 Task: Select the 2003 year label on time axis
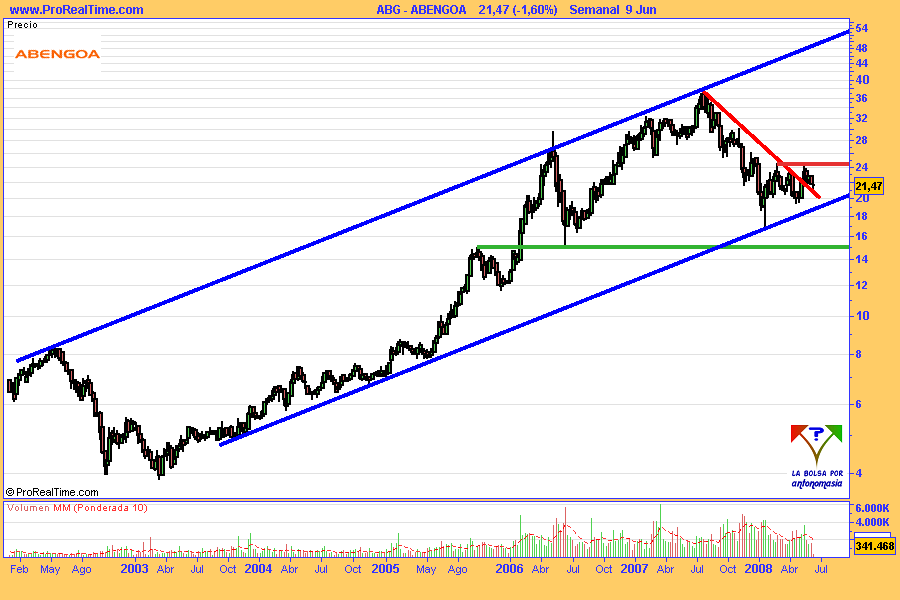click(134, 569)
